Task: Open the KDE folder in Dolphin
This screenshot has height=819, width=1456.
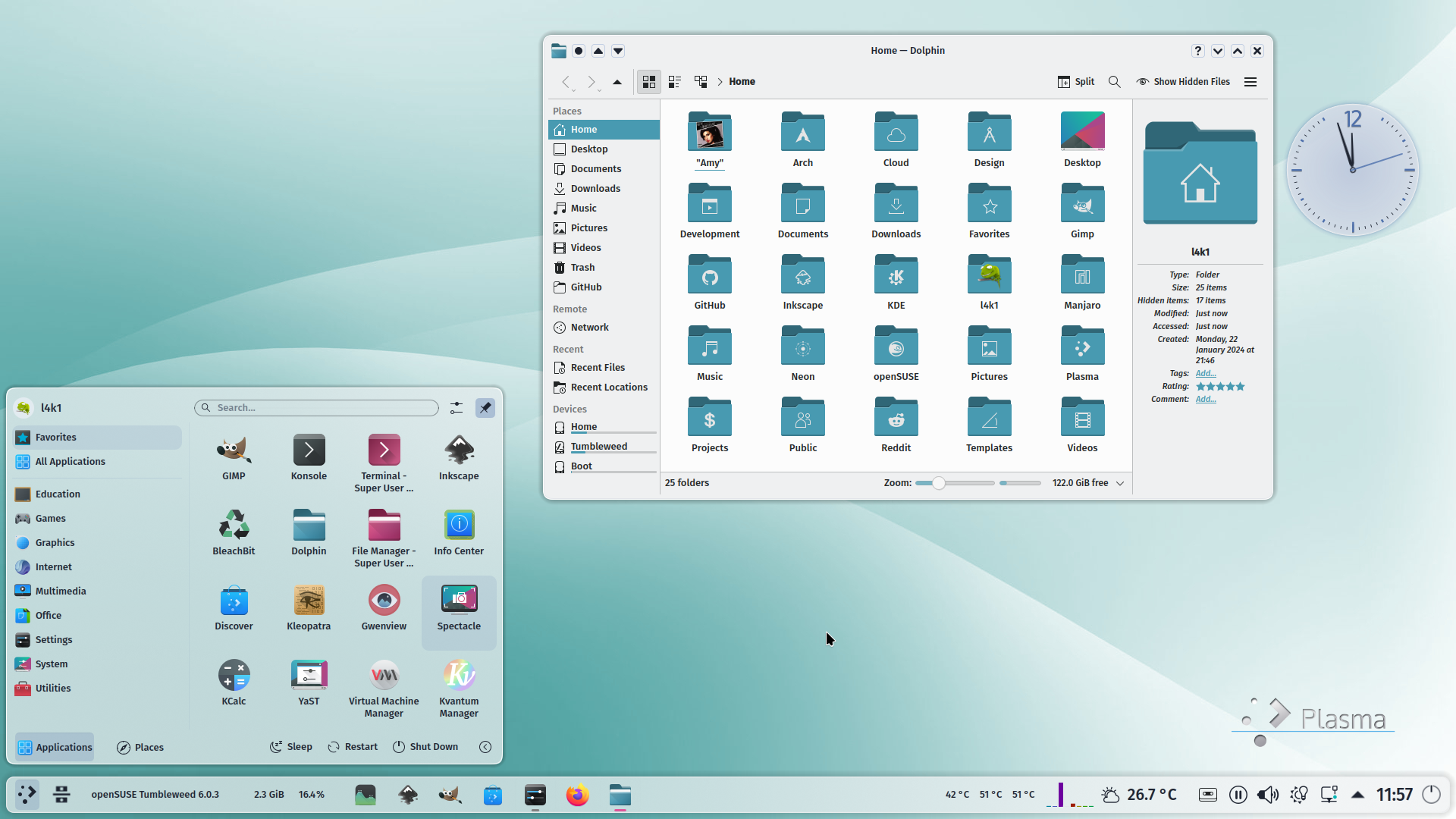Action: click(896, 283)
